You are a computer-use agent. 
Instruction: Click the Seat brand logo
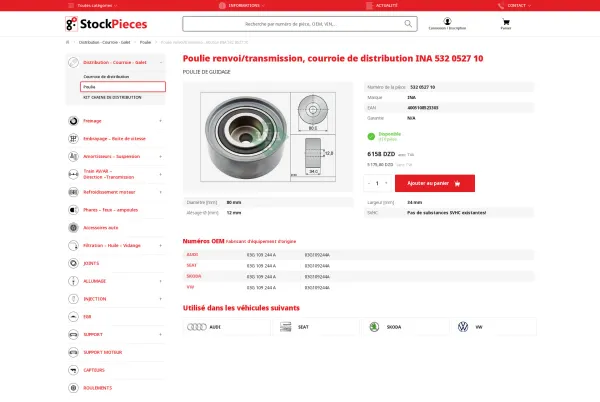pos(285,327)
